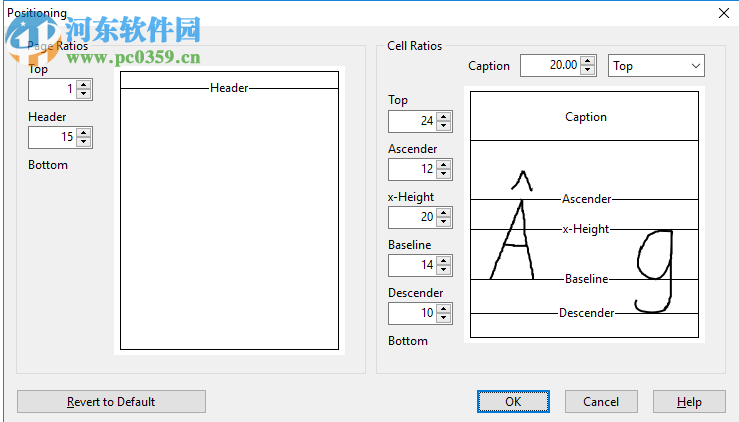
Task: Open Help for the Positioning dialog
Action: (x=689, y=402)
